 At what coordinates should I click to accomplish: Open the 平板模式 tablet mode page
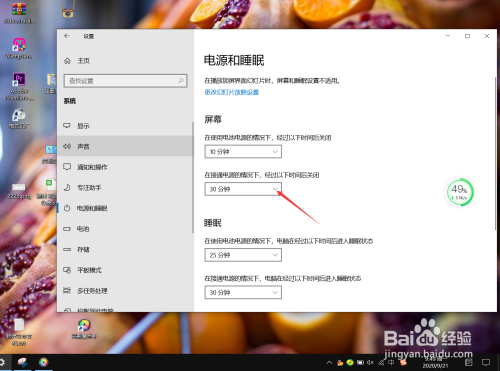coord(125,270)
